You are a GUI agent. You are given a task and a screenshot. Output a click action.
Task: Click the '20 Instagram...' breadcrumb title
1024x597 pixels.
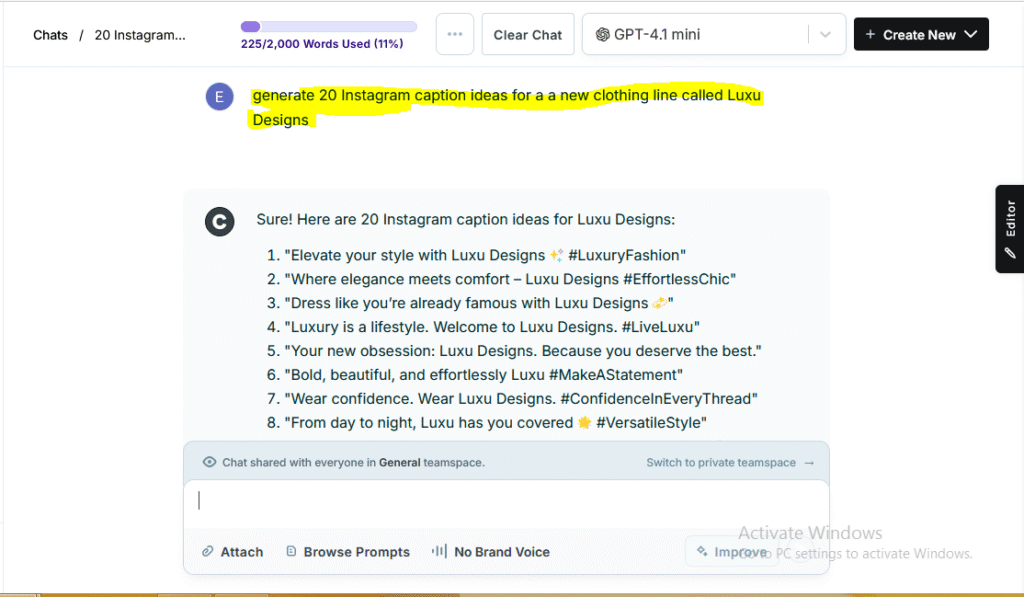pos(140,35)
